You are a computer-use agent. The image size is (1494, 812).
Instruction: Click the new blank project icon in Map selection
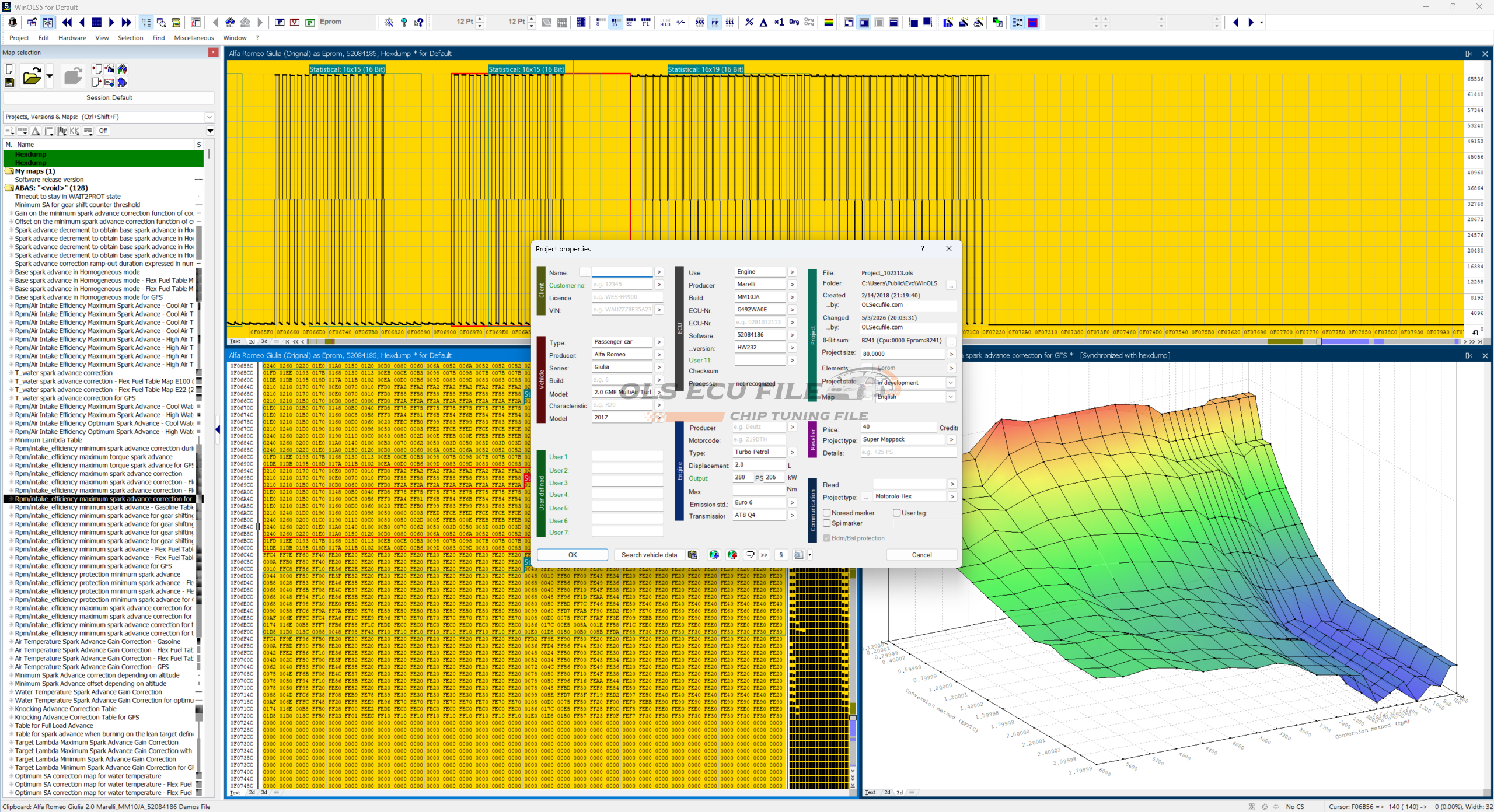9,69
